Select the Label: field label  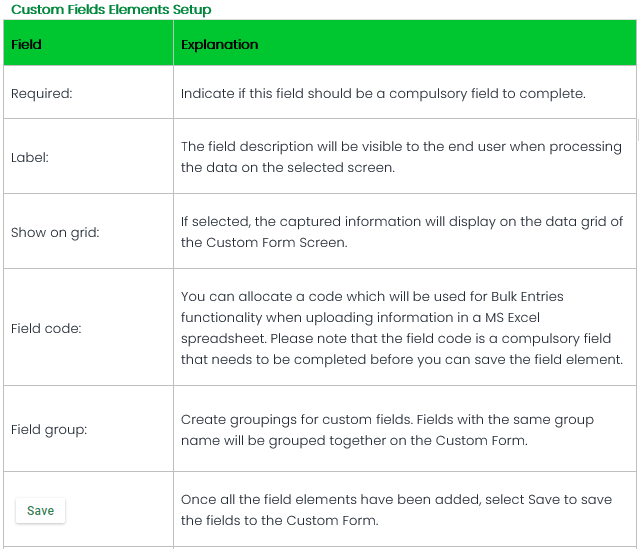click(29, 157)
